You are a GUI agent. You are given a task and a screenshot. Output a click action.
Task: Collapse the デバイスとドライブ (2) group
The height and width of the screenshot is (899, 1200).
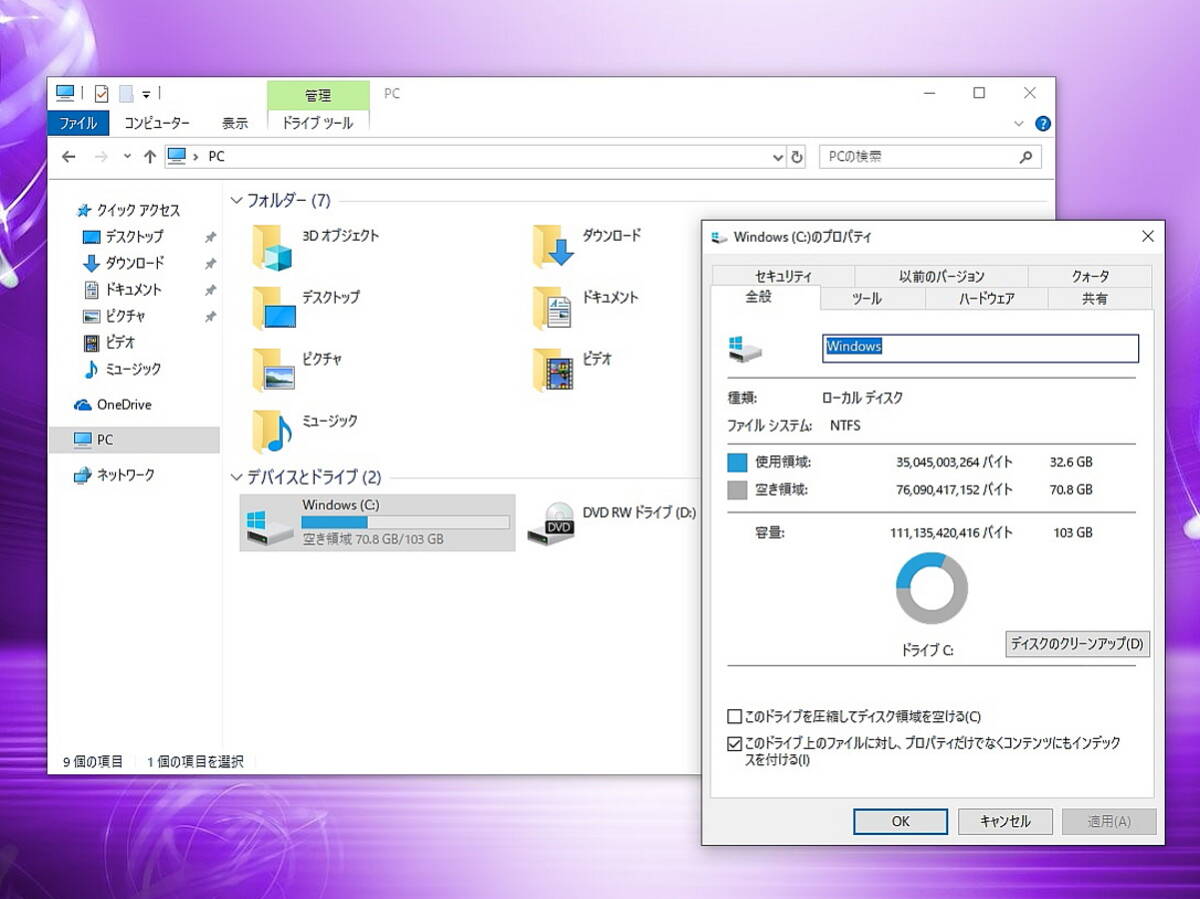coord(237,477)
